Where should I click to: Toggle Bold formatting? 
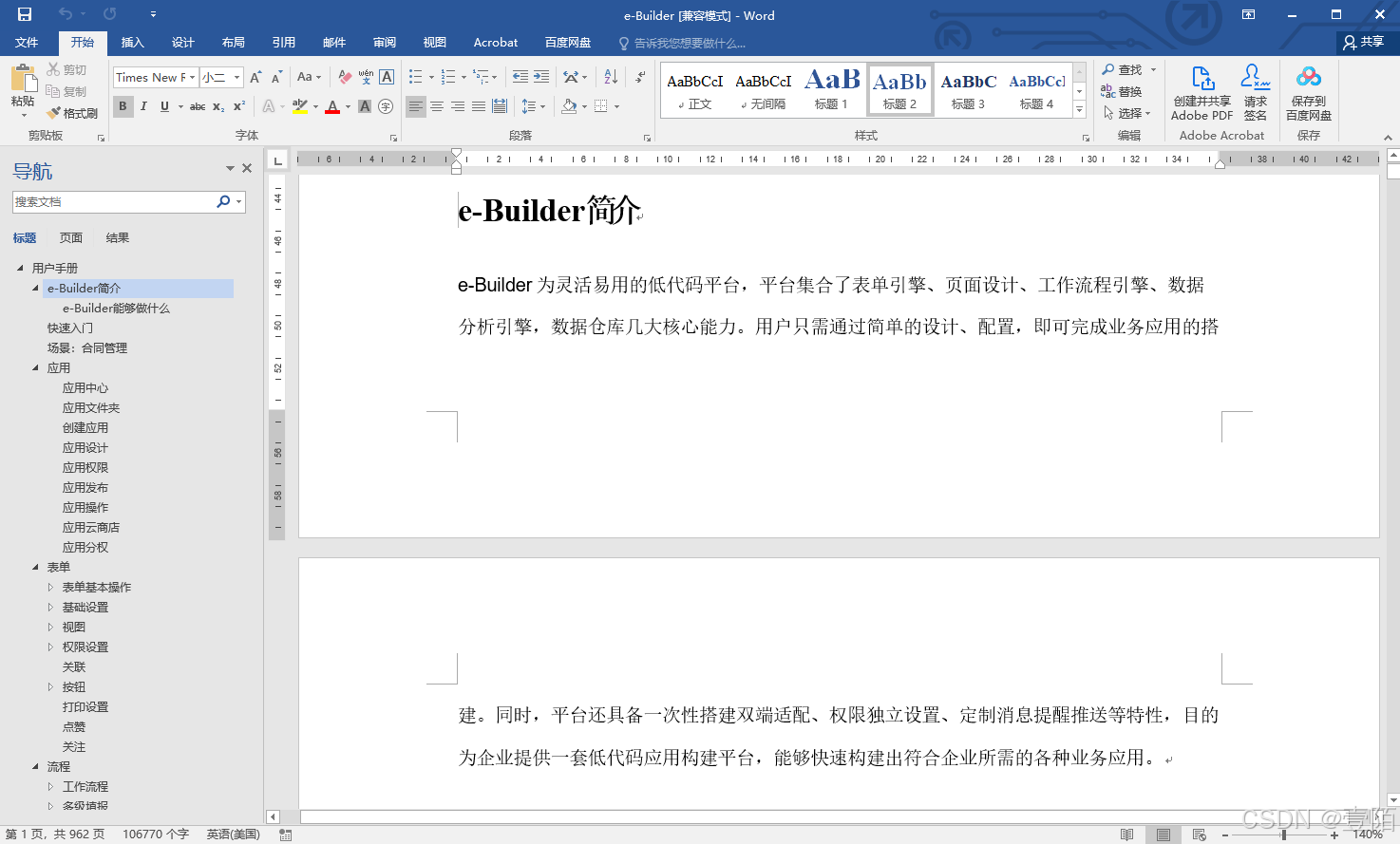point(123,106)
